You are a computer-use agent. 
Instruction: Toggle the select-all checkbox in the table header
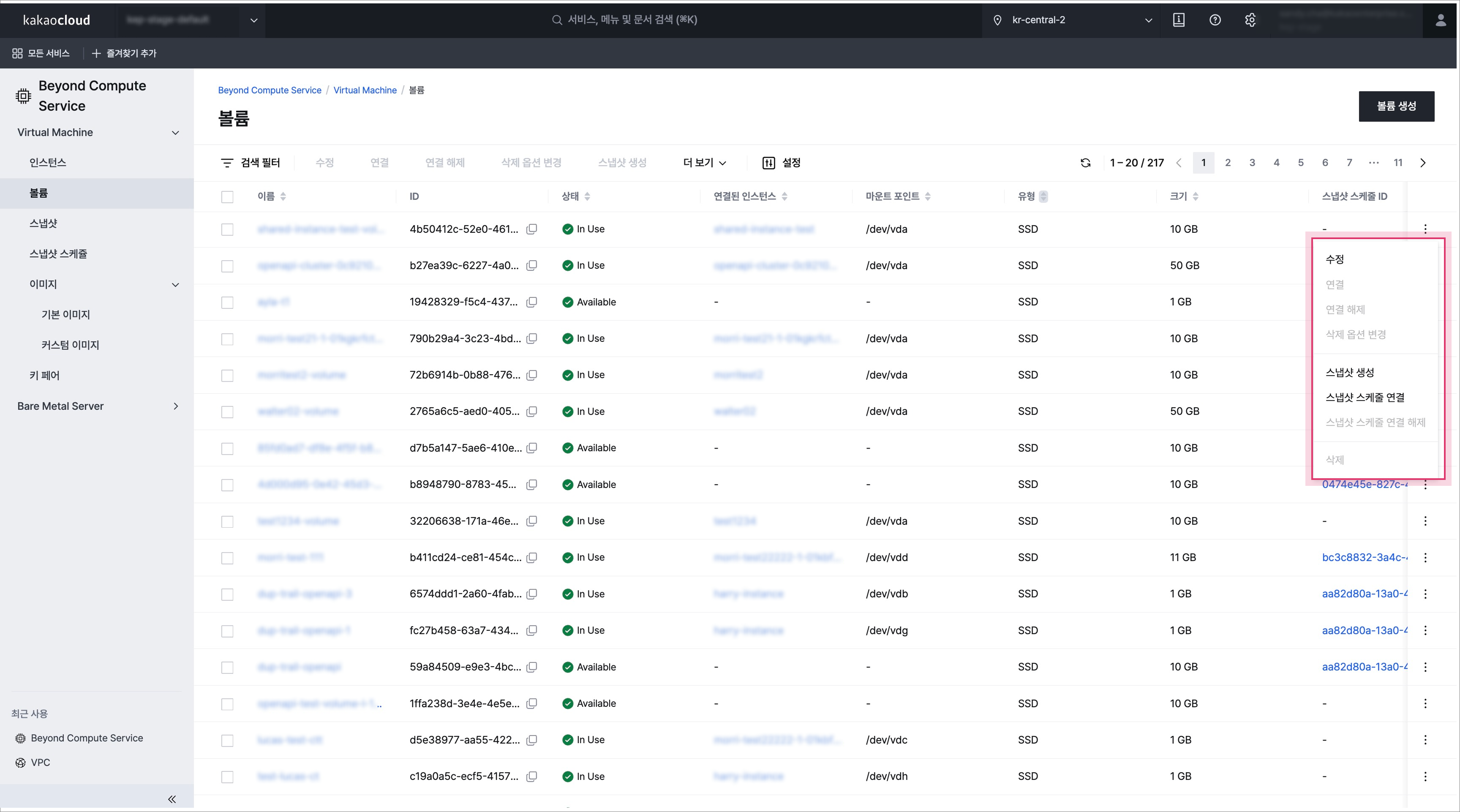[227, 196]
